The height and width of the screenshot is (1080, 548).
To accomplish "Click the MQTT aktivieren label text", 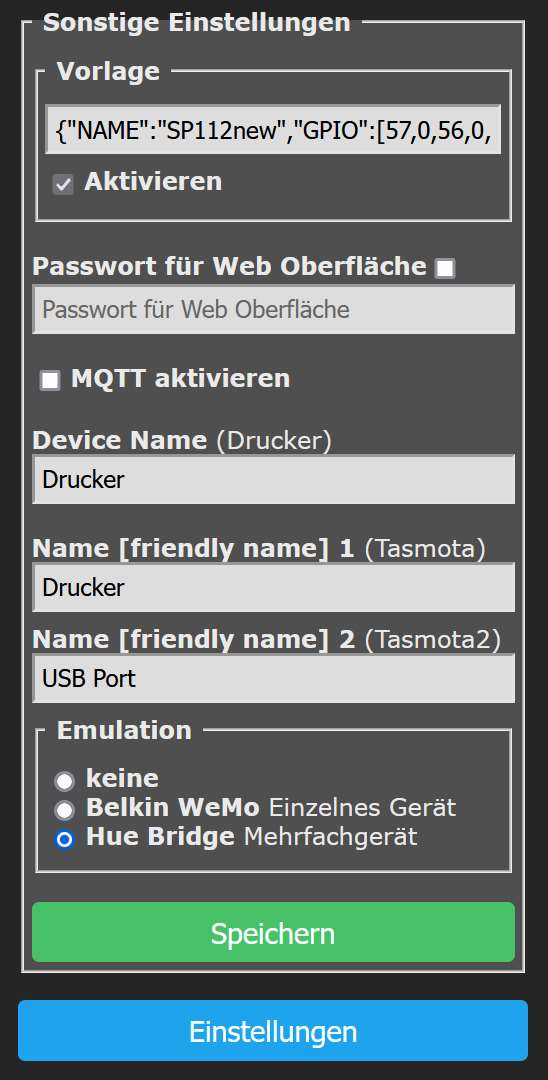I will pos(180,378).
